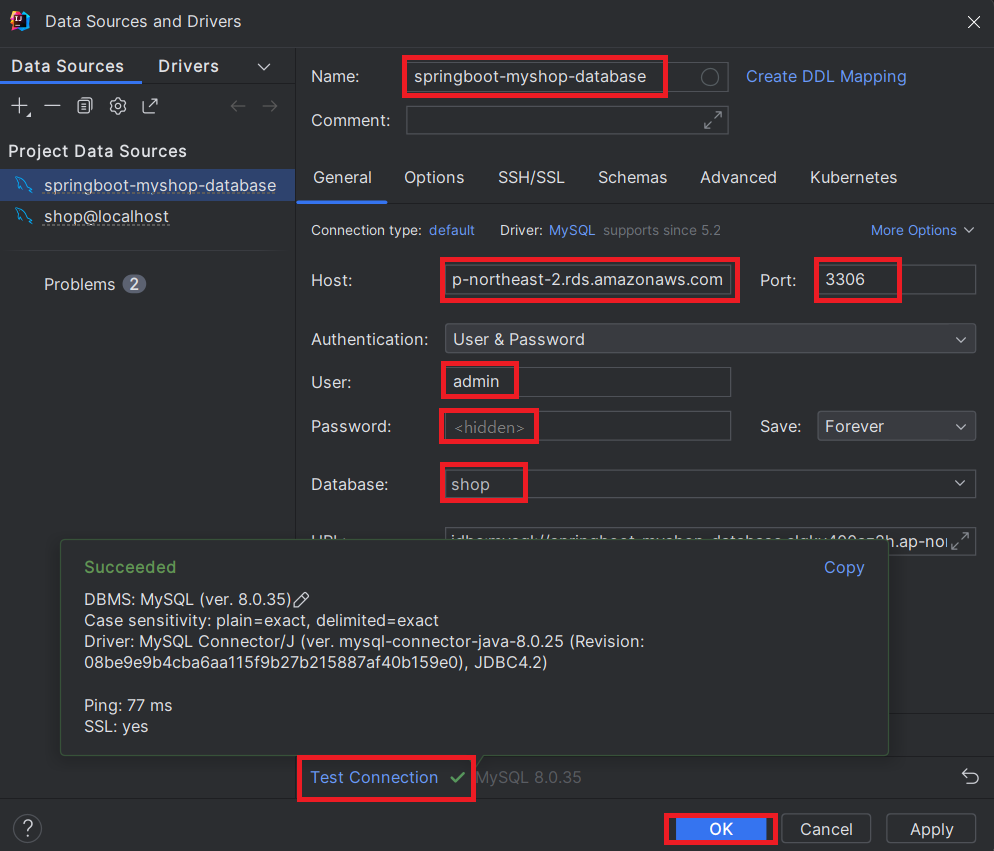Open help with question mark button
The height and width of the screenshot is (851, 994).
(27, 828)
